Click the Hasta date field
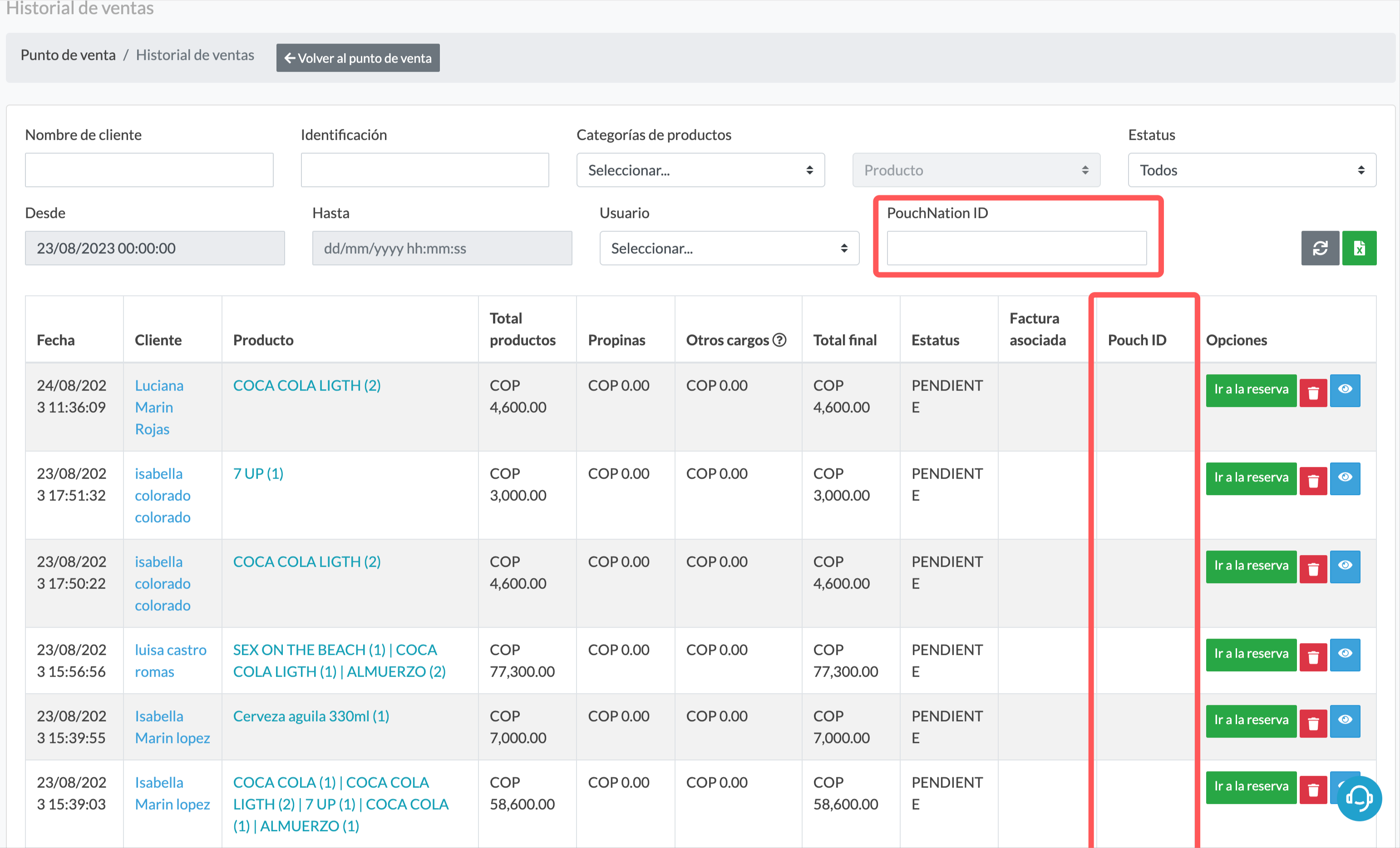1400x848 pixels. pos(442,248)
